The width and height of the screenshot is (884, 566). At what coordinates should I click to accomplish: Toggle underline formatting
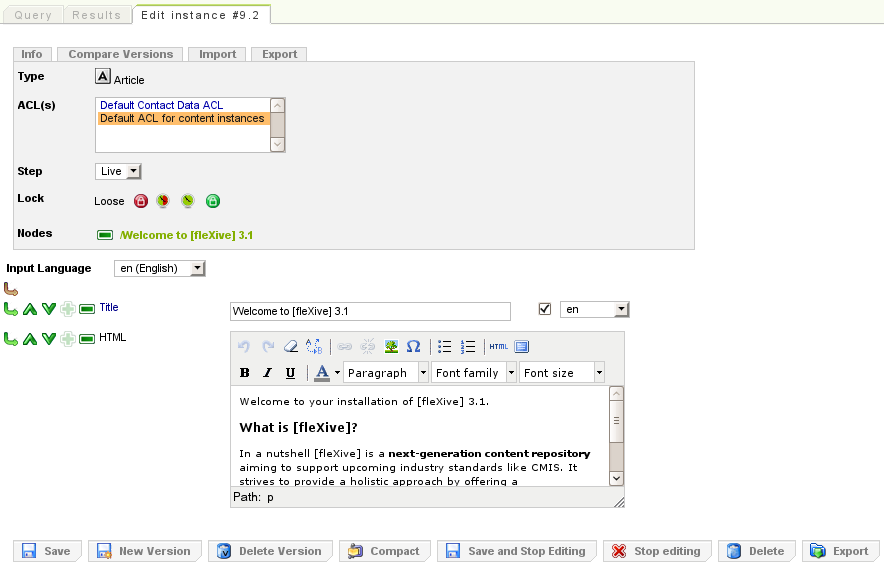(x=290, y=373)
